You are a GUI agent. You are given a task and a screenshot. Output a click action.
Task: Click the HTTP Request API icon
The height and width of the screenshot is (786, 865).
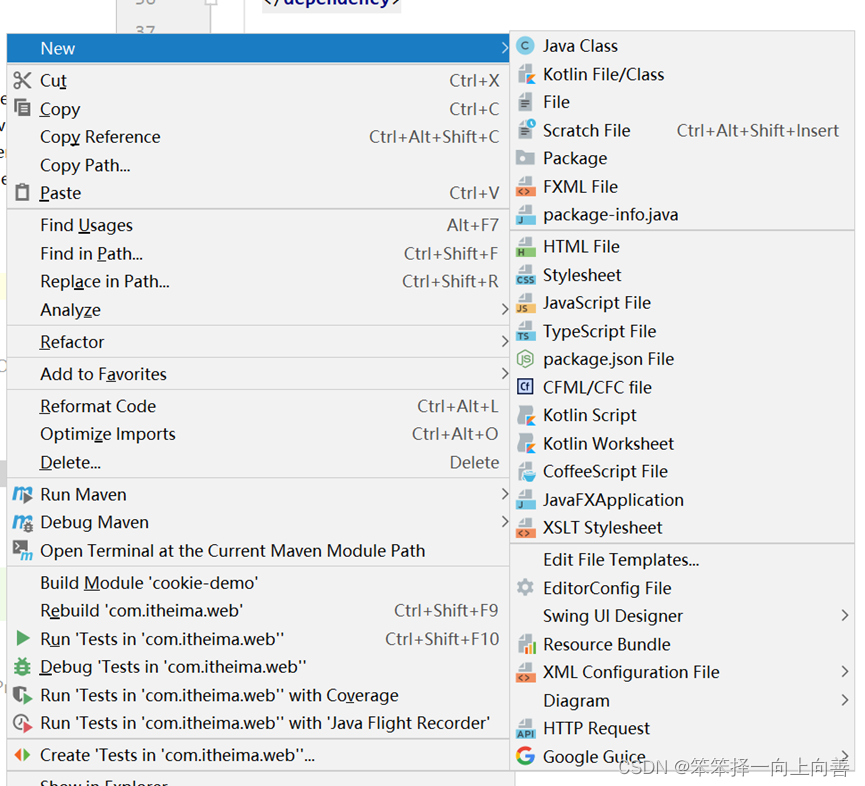[x=526, y=729]
